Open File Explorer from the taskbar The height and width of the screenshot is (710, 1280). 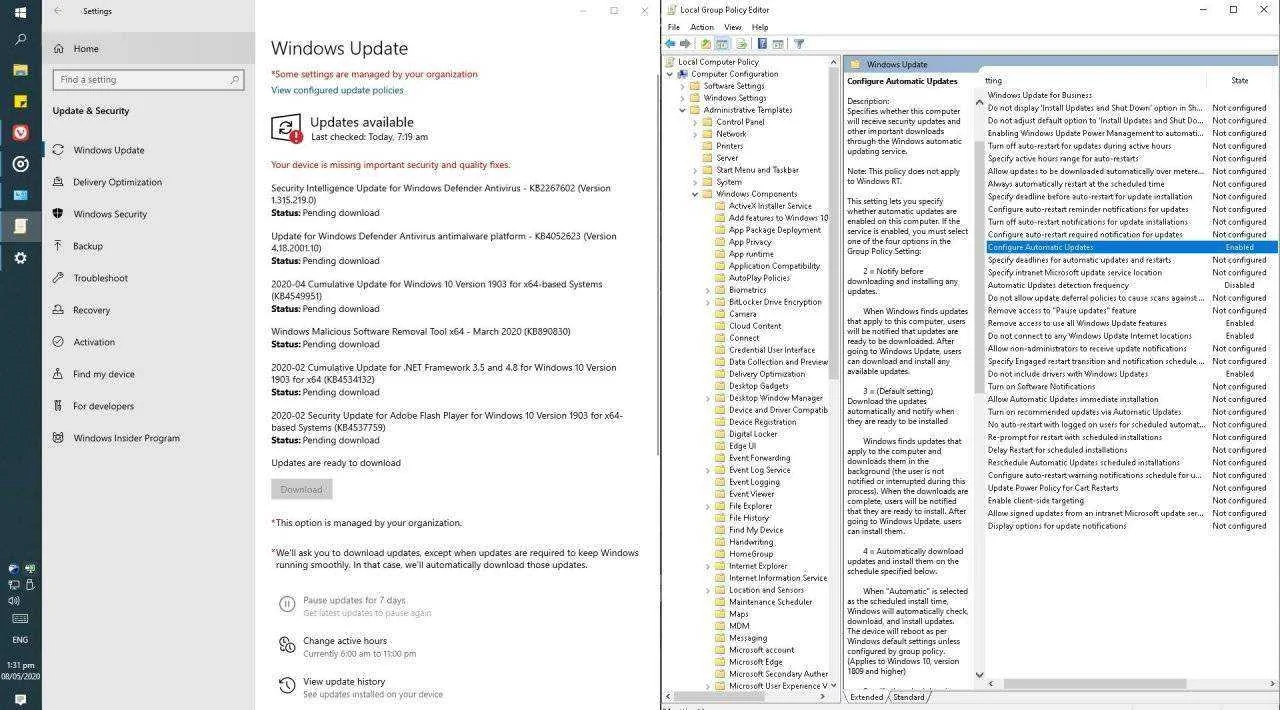[20, 70]
